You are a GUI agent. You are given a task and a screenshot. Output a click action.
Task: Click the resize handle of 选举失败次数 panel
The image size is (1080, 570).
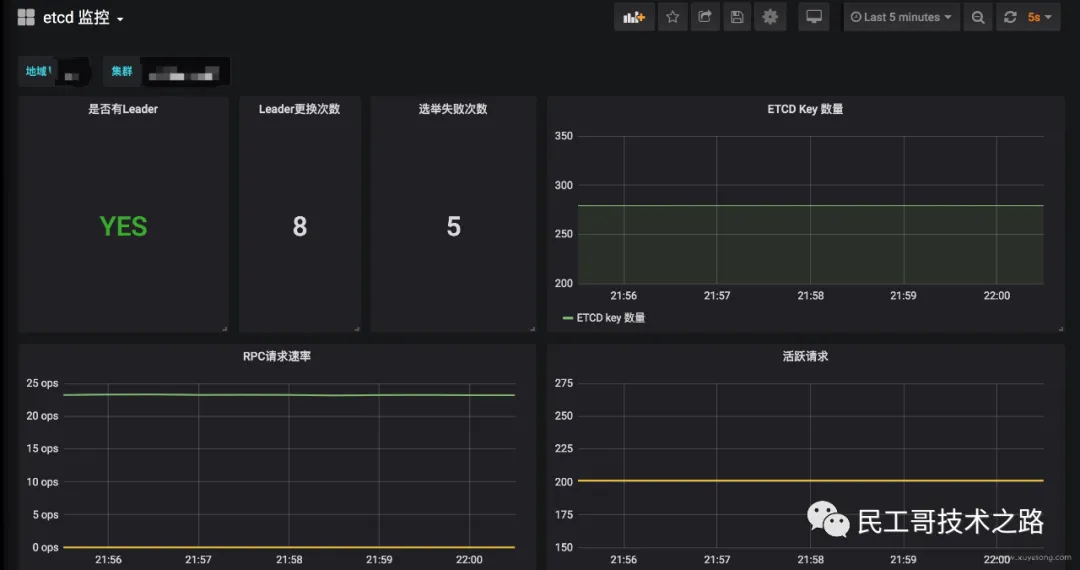pyautogui.click(x=532, y=329)
